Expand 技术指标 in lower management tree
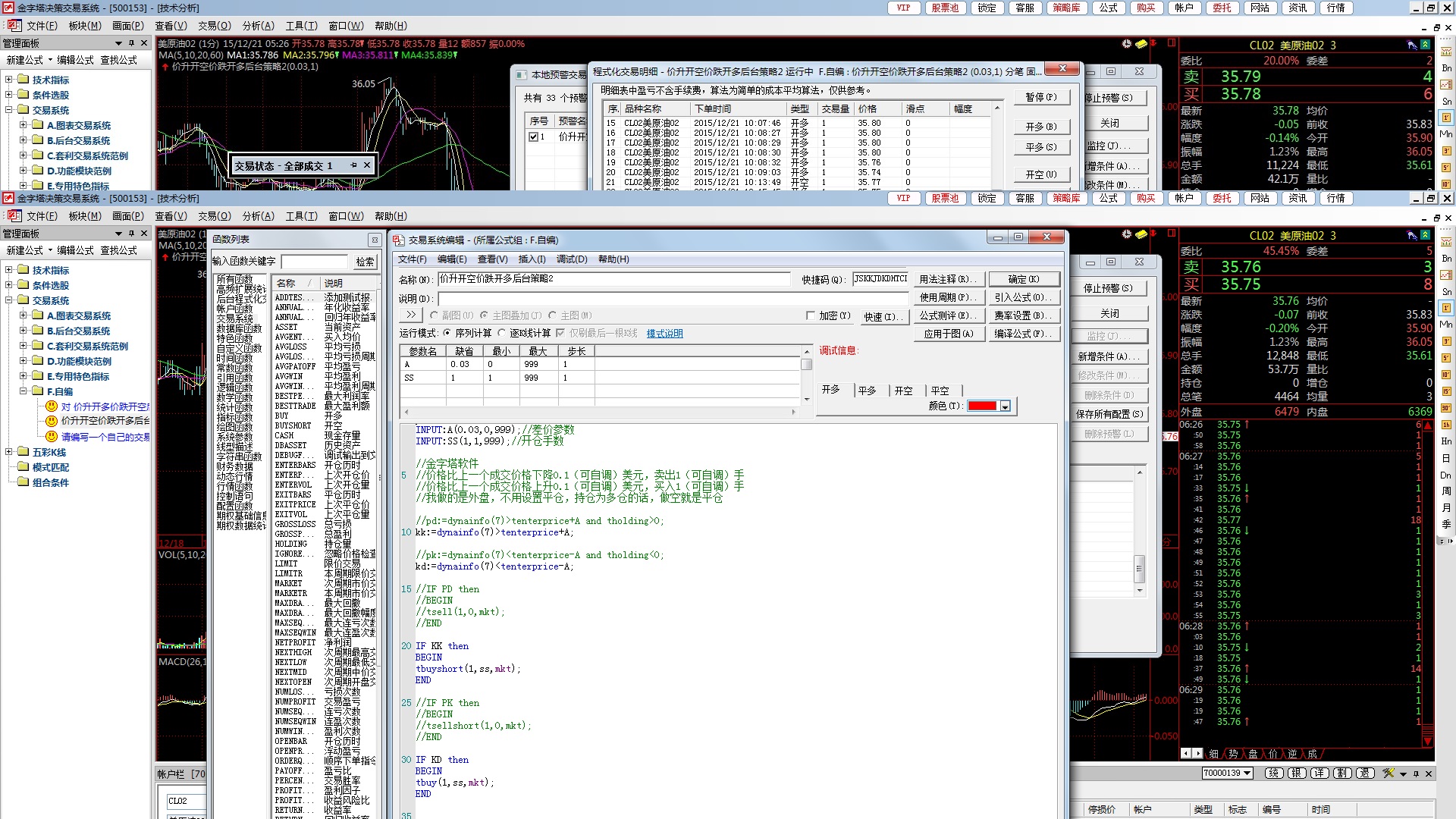 (9, 270)
